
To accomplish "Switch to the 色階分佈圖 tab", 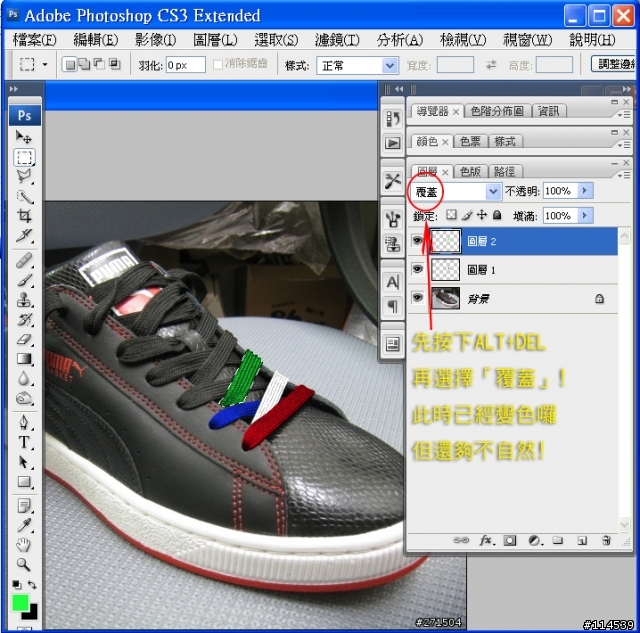I will click(497, 111).
